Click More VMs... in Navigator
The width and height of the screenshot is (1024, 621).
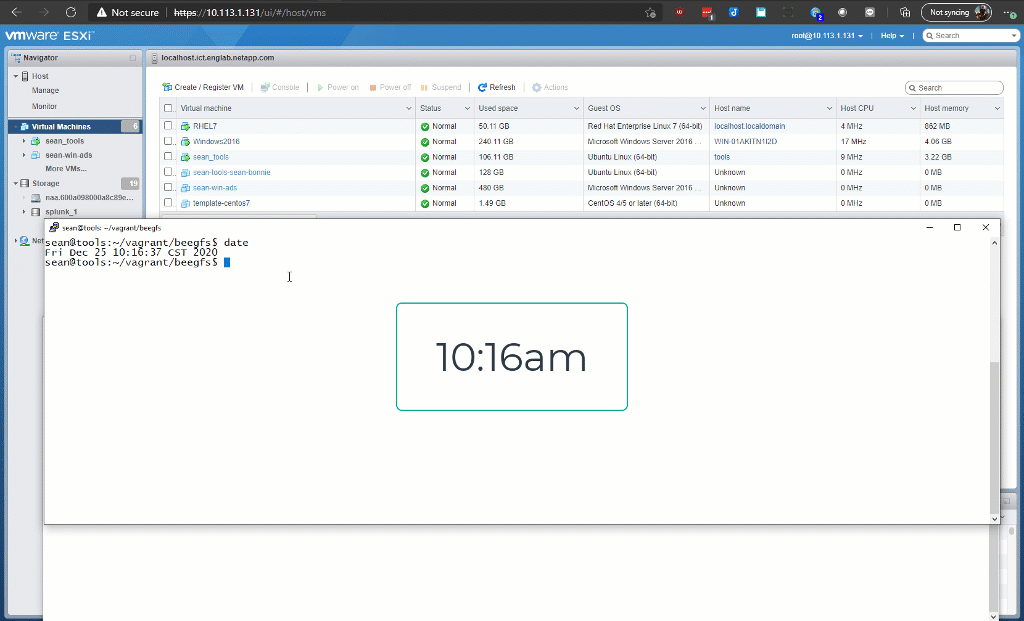pyautogui.click(x=65, y=168)
